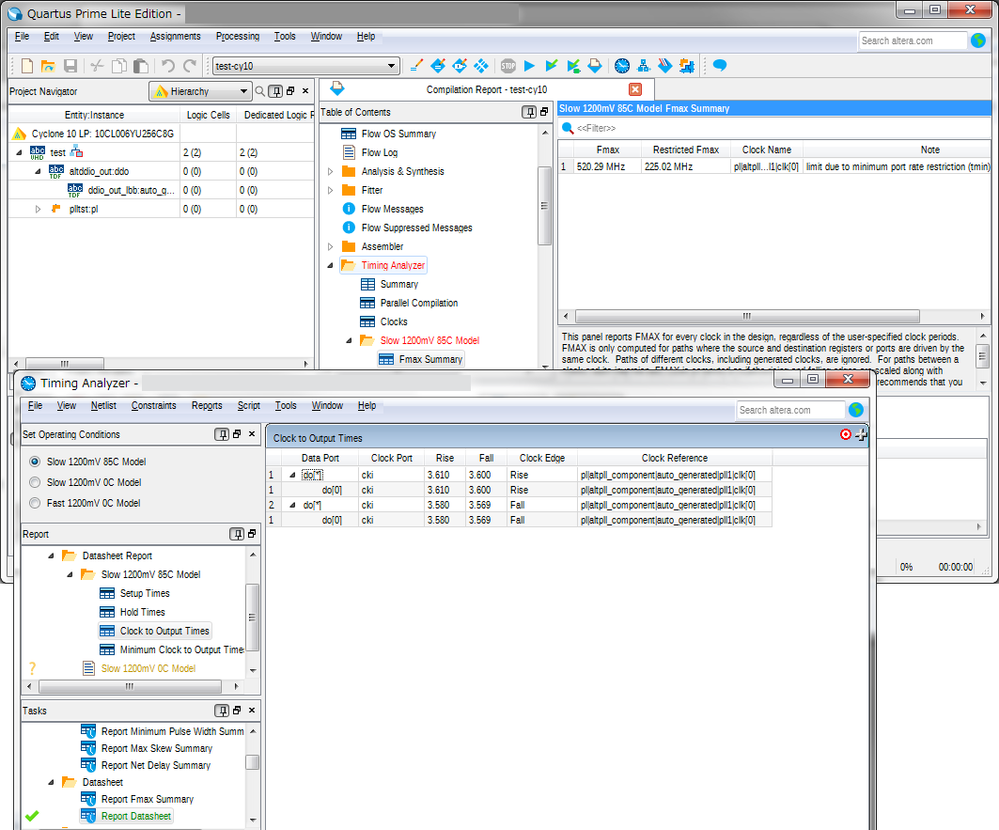999x830 pixels.
Task: Select Slow 1200mV 85C Model radio button
Action: (36, 462)
